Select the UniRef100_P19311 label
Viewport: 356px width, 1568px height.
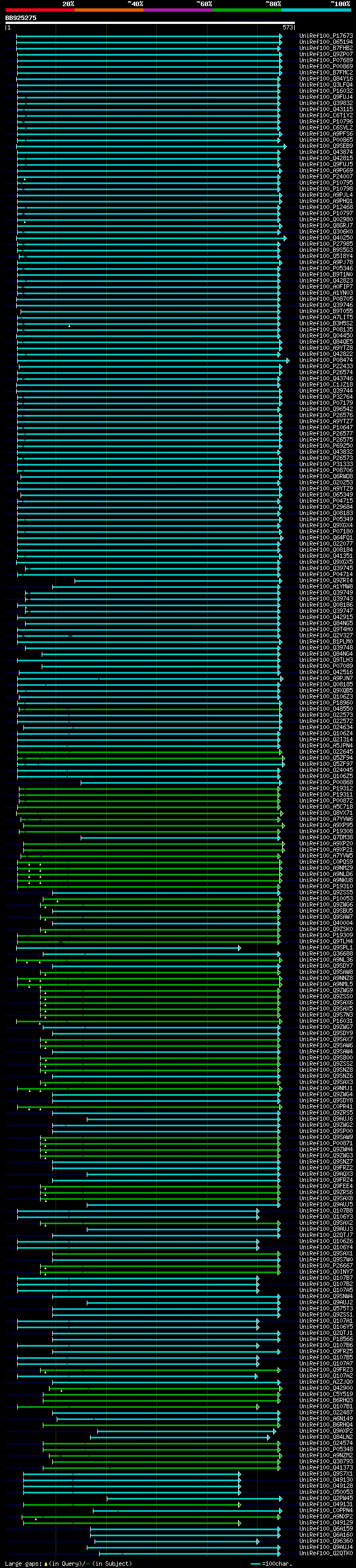pos(326,794)
